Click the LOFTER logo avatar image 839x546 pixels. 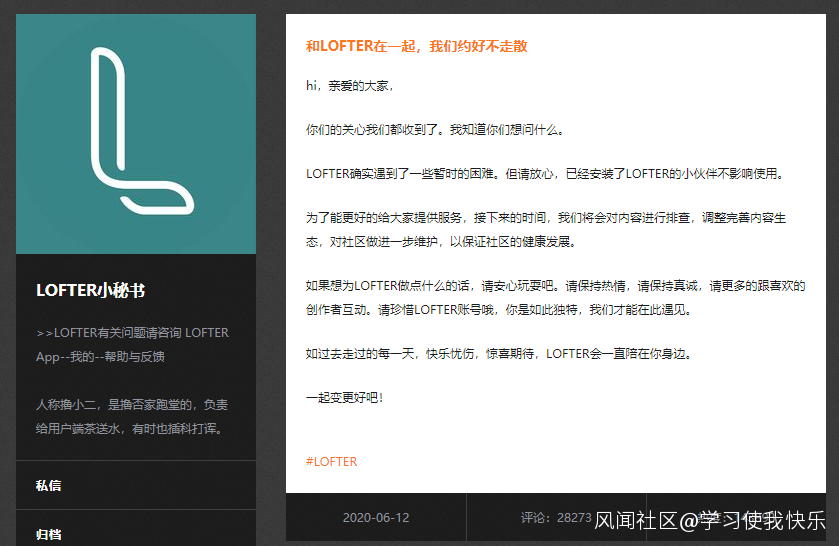coord(136,134)
